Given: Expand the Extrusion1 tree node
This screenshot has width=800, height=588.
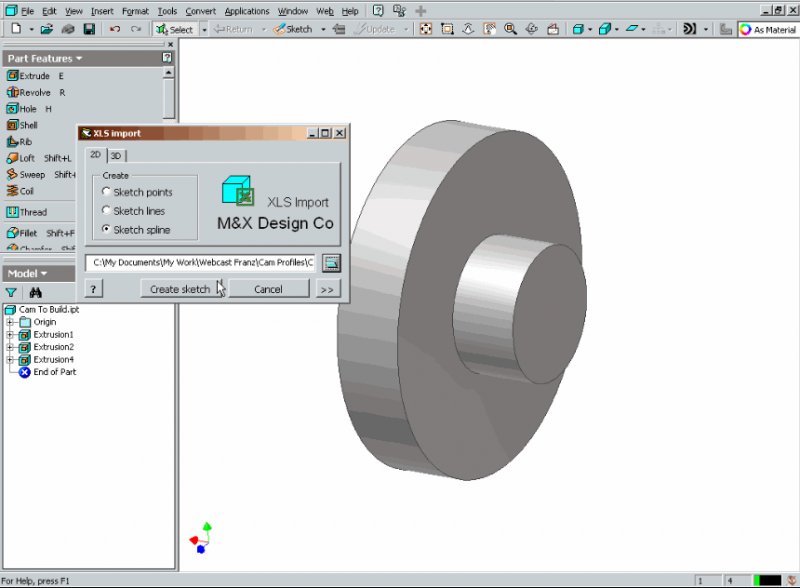Looking at the screenshot, I should [10, 335].
